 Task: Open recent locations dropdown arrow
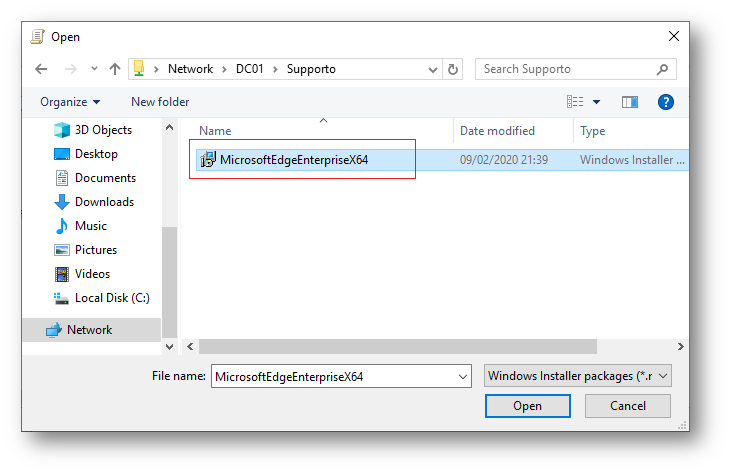(x=94, y=69)
